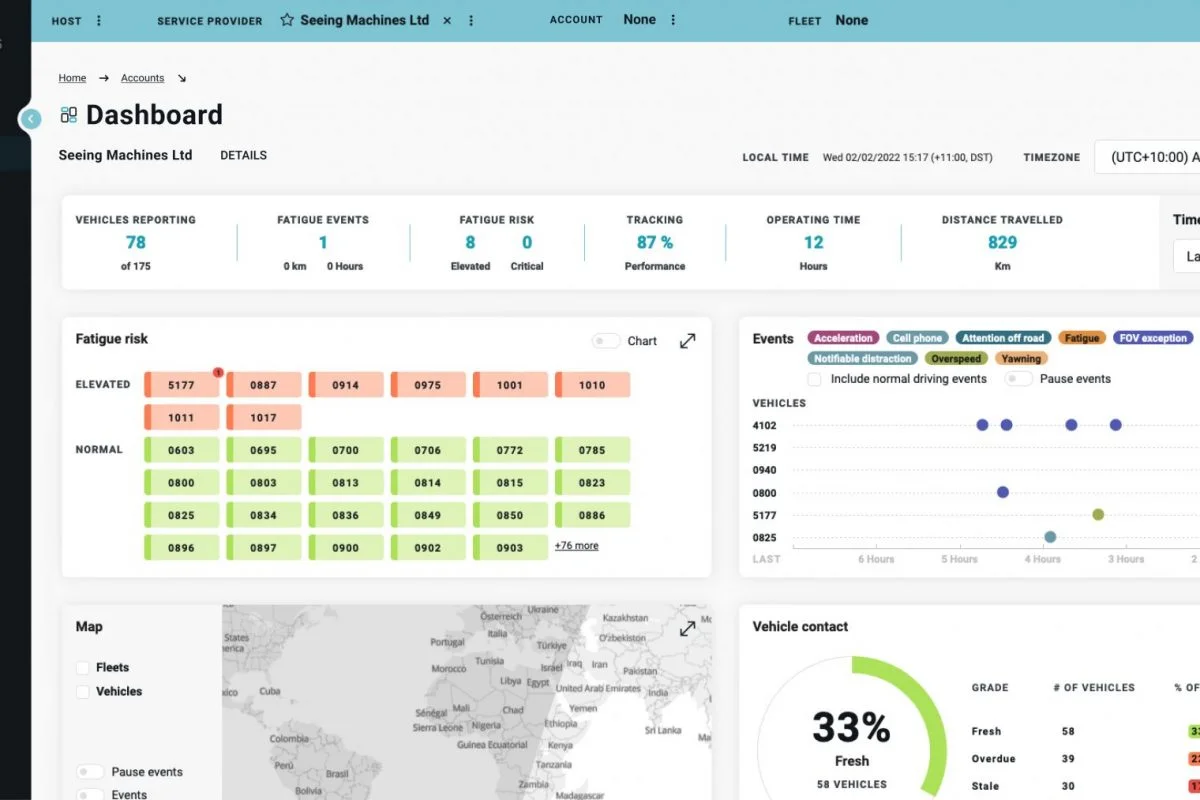Screen dimensions: 1200x800
Task: Click the Vehicles Reporting value 78
Action: click(136, 242)
